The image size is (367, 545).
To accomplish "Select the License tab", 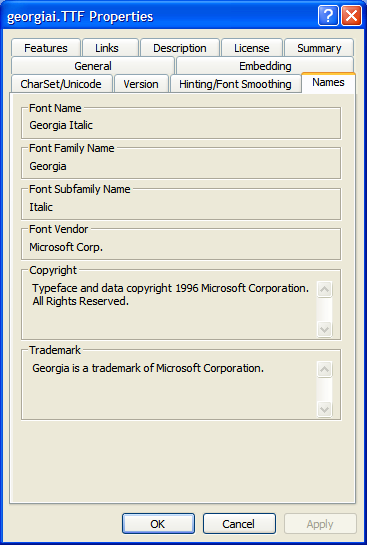I will point(252,48).
